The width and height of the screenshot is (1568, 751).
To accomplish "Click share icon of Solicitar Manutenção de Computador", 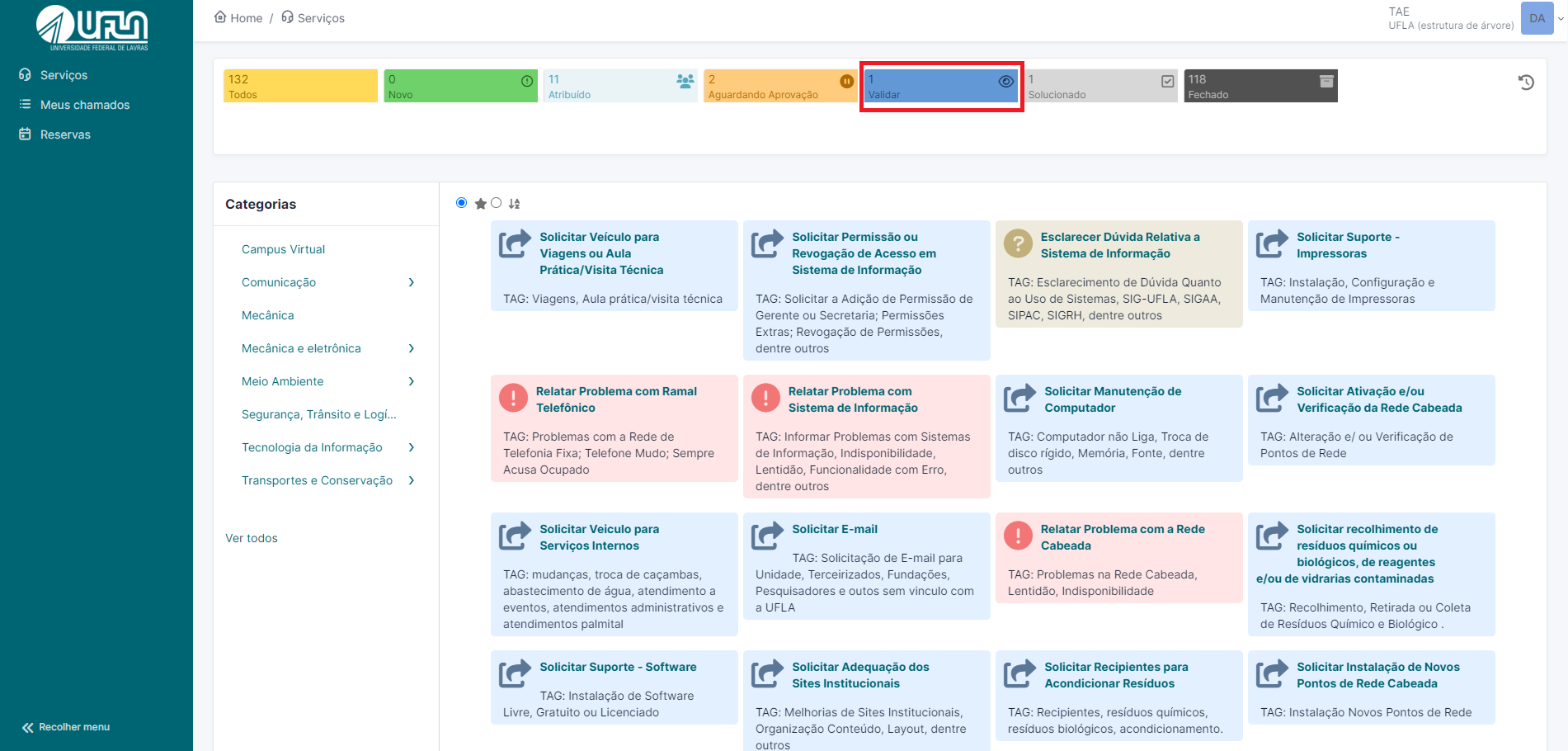I will pos(1019,398).
